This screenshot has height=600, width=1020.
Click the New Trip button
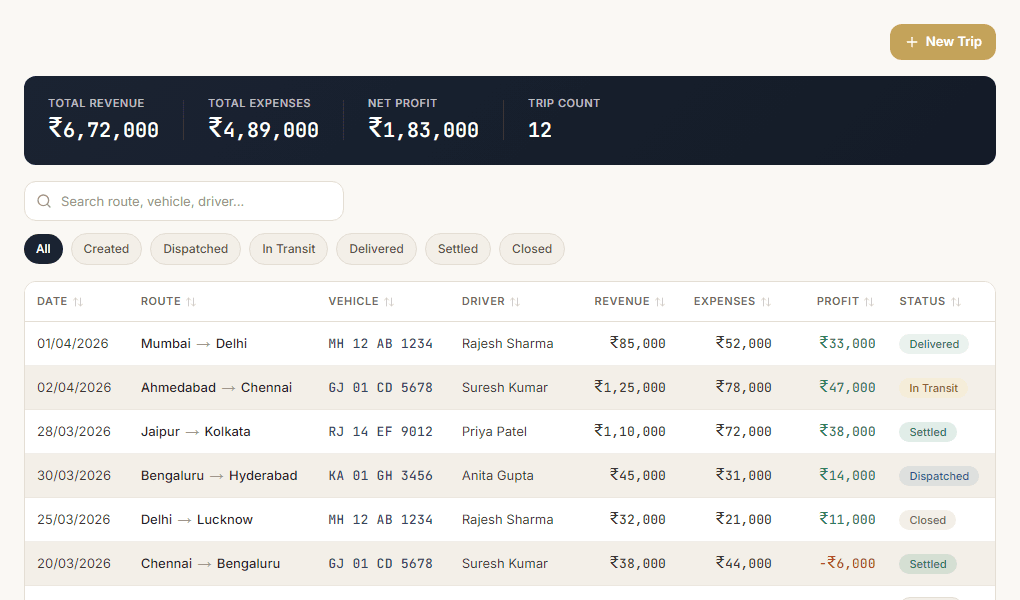pos(943,42)
